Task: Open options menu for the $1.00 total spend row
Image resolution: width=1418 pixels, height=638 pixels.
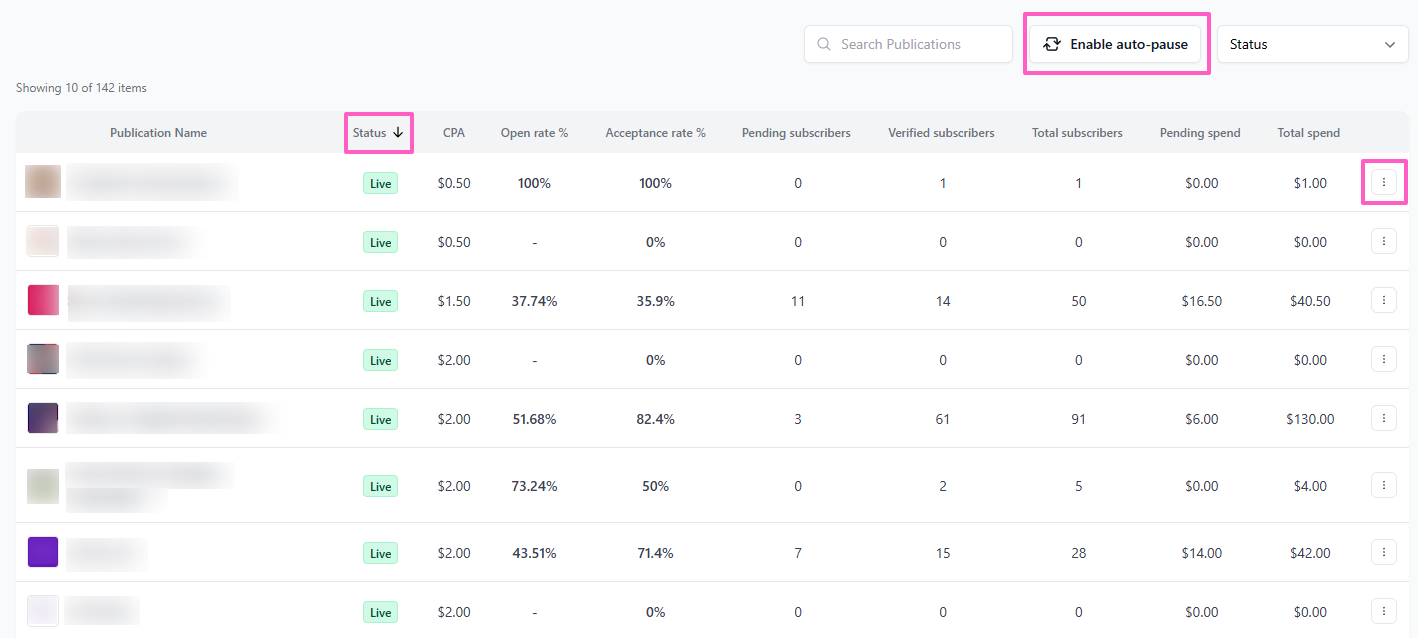Action: click(x=1383, y=182)
